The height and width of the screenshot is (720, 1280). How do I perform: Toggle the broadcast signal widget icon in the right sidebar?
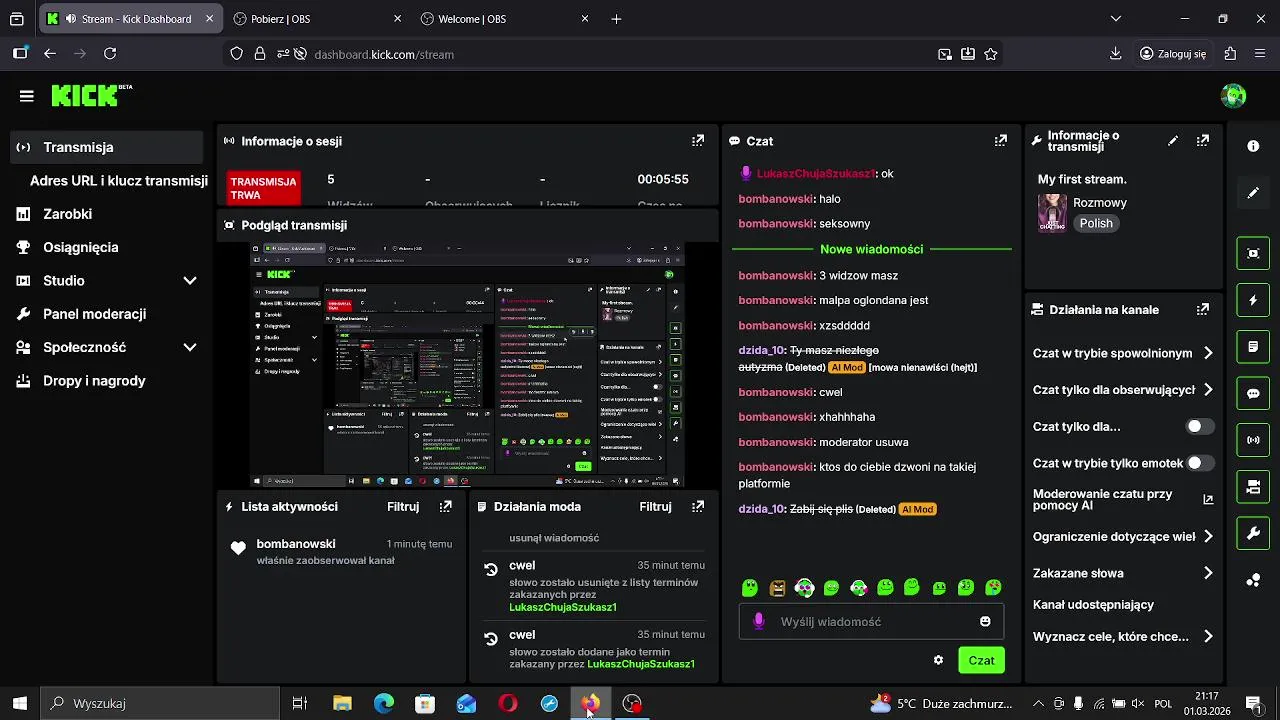[1253, 440]
